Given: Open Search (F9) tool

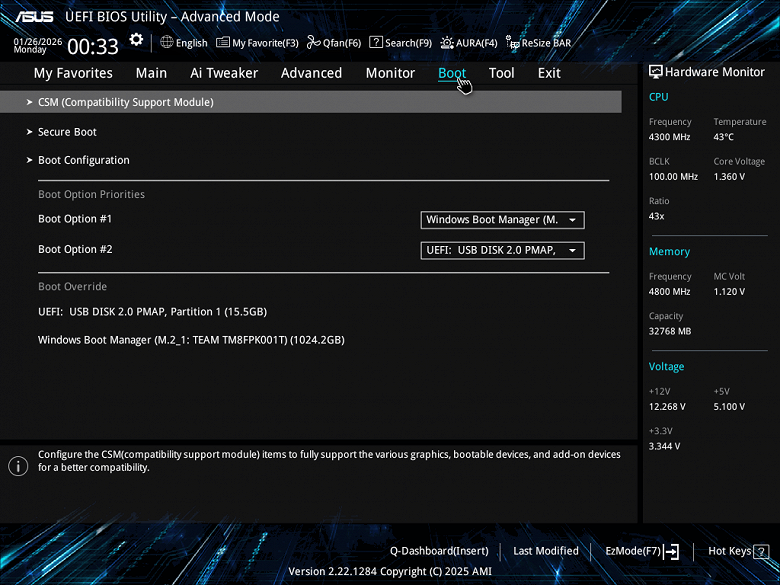Looking at the screenshot, I should point(400,43).
